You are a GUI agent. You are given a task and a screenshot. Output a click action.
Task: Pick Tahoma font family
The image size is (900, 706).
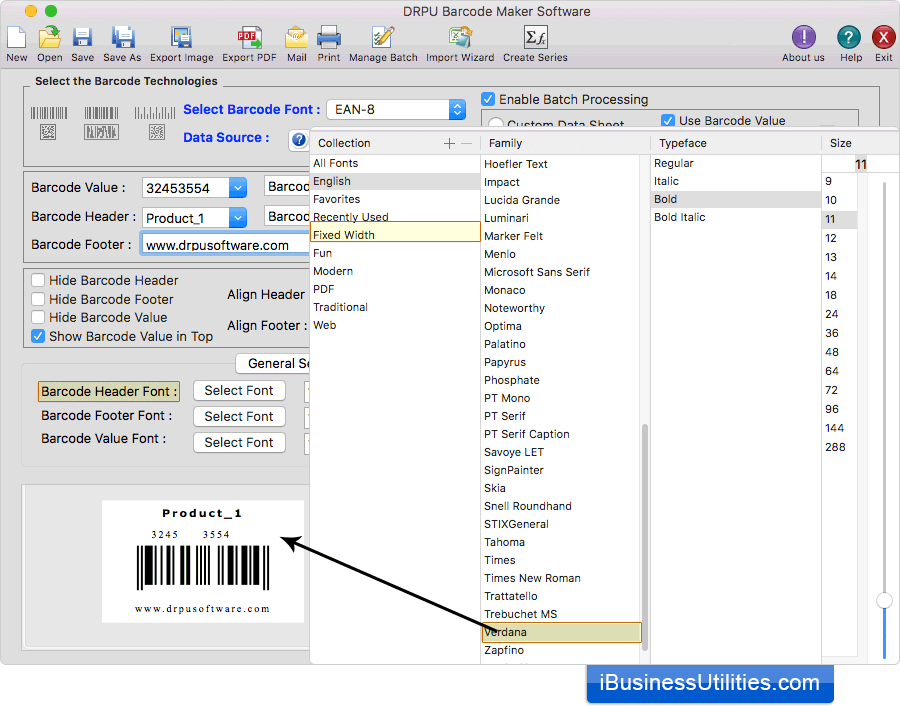560,542
